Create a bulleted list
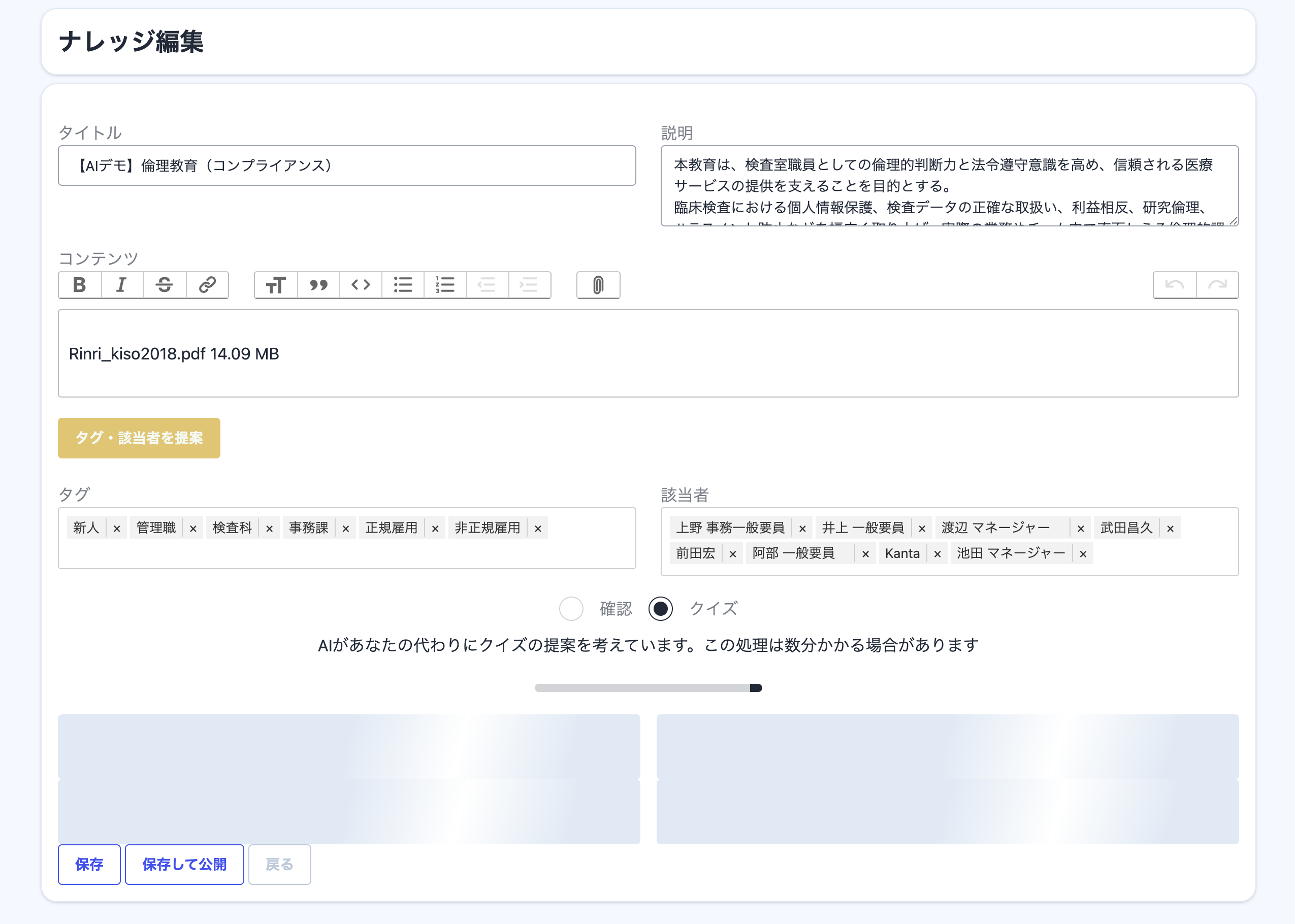This screenshot has width=1295, height=924. pyautogui.click(x=403, y=284)
